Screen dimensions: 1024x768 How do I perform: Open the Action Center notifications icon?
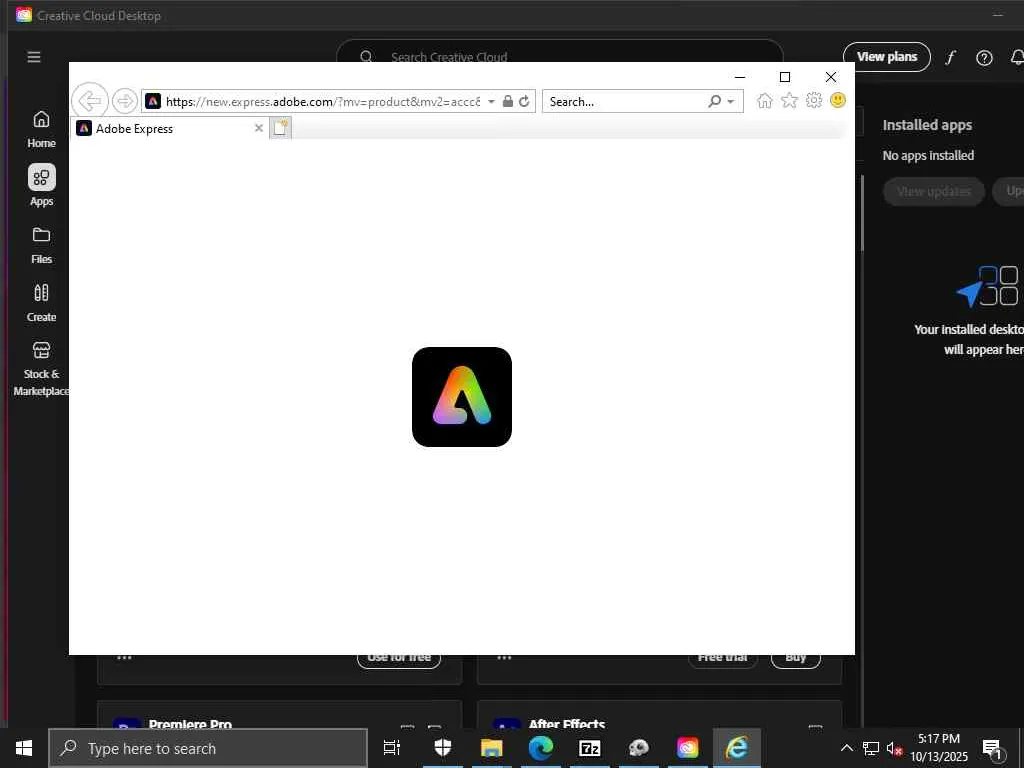(x=993, y=749)
